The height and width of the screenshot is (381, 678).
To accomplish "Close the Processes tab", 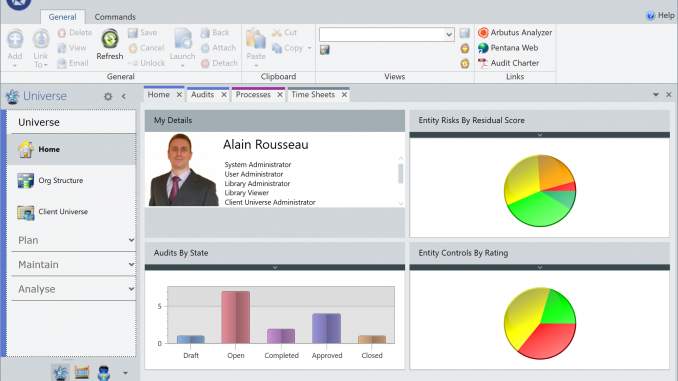I will click(x=280, y=95).
